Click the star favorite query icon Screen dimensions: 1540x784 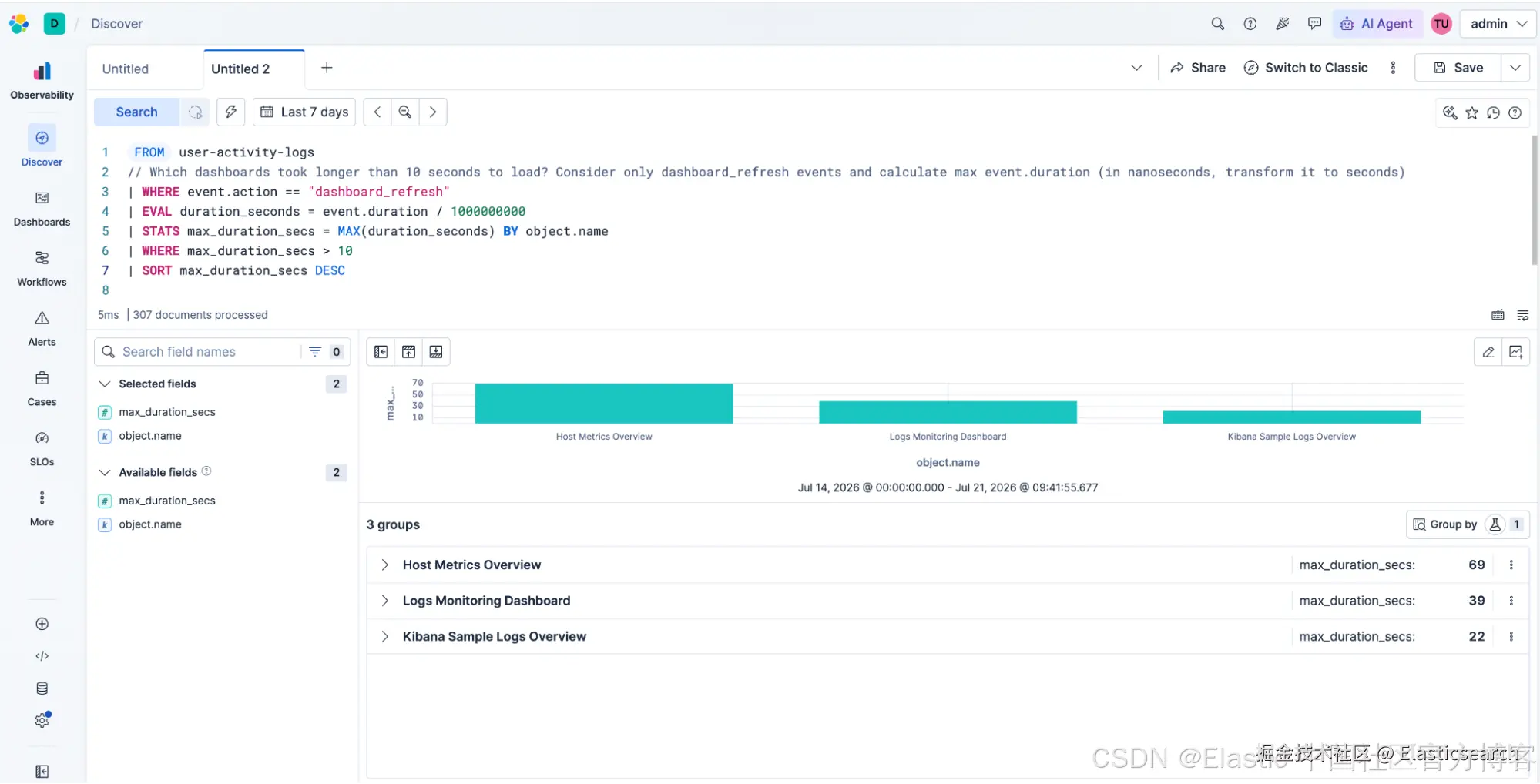click(x=1471, y=112)
